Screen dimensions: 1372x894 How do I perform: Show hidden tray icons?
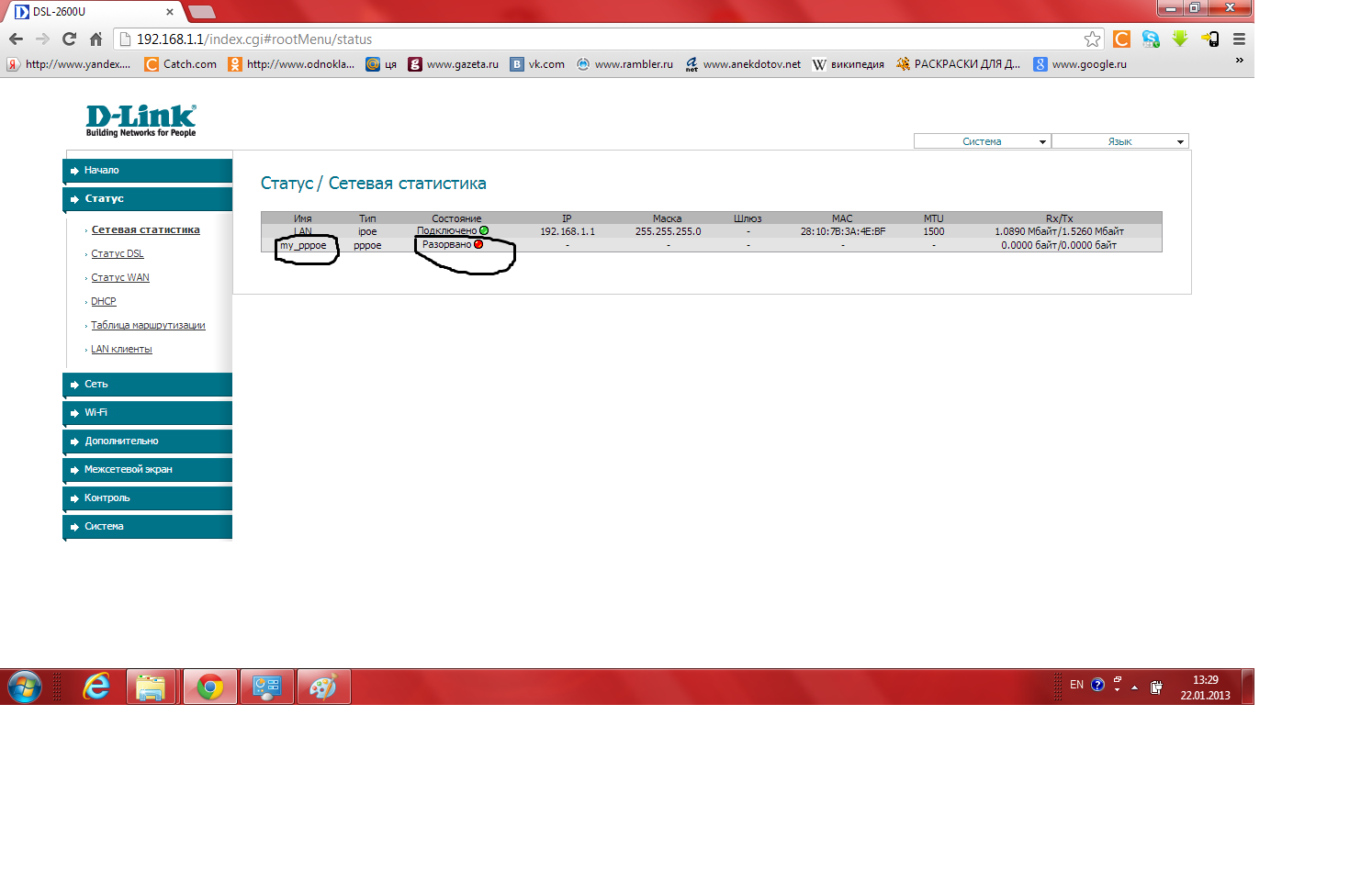(1135, 687)
